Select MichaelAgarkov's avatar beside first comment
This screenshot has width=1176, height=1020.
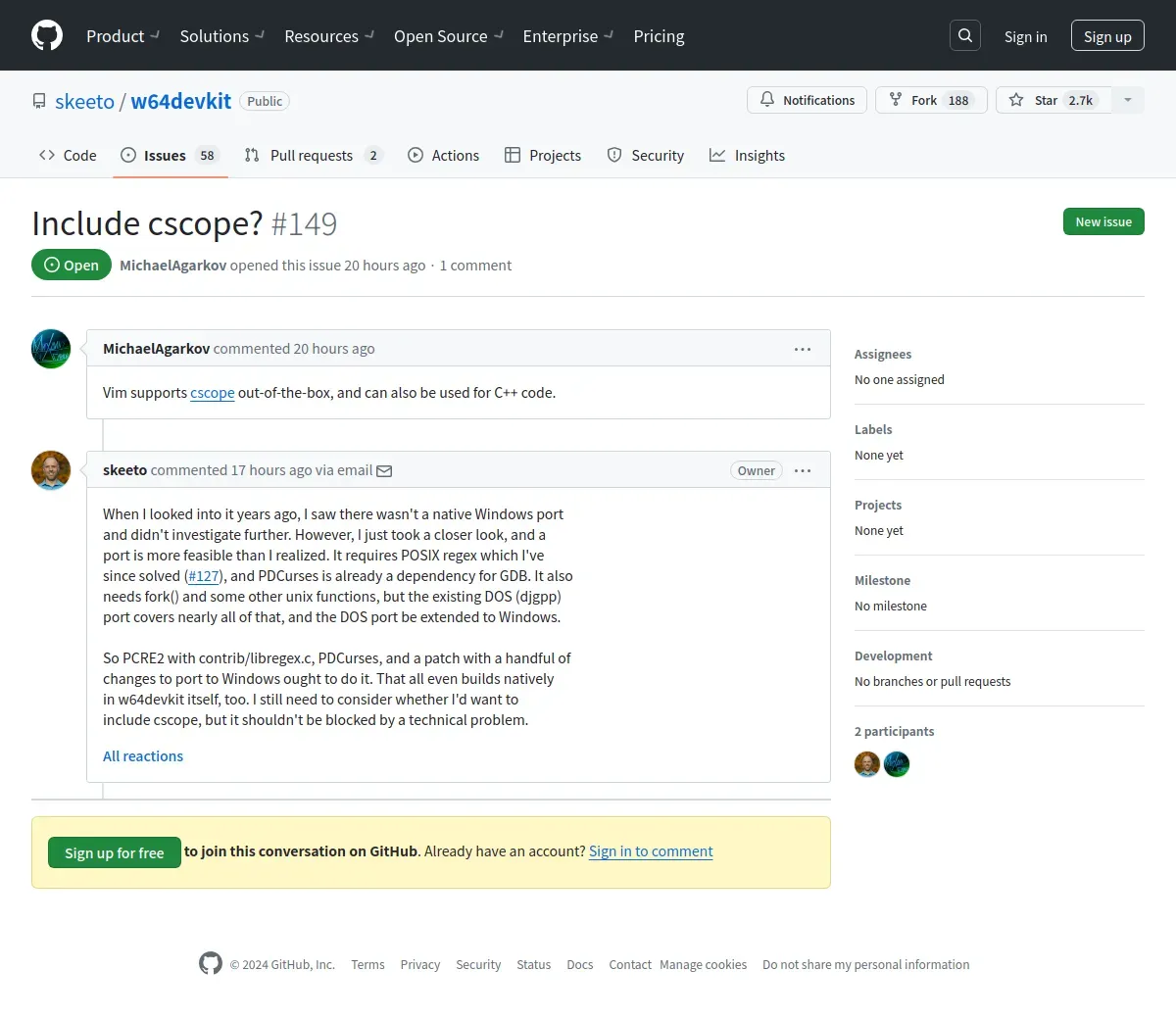click(51, 349)
